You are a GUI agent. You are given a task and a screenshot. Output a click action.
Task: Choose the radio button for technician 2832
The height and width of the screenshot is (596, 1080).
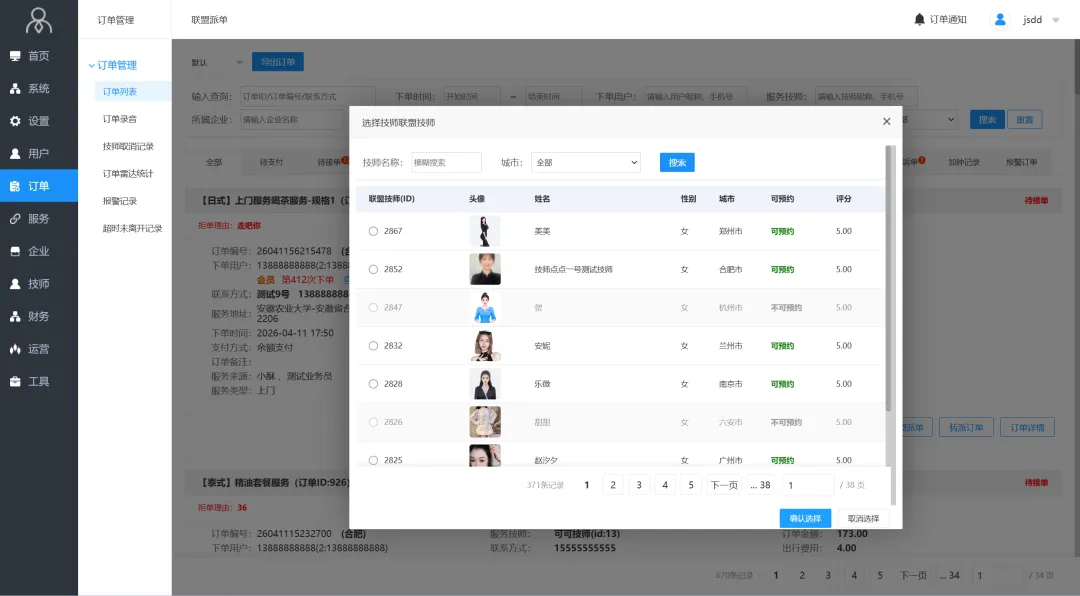(374, 346)
